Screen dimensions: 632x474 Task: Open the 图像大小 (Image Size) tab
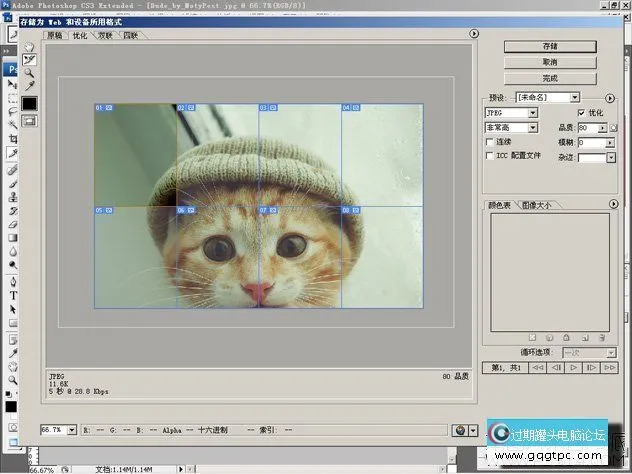[536, 205]
